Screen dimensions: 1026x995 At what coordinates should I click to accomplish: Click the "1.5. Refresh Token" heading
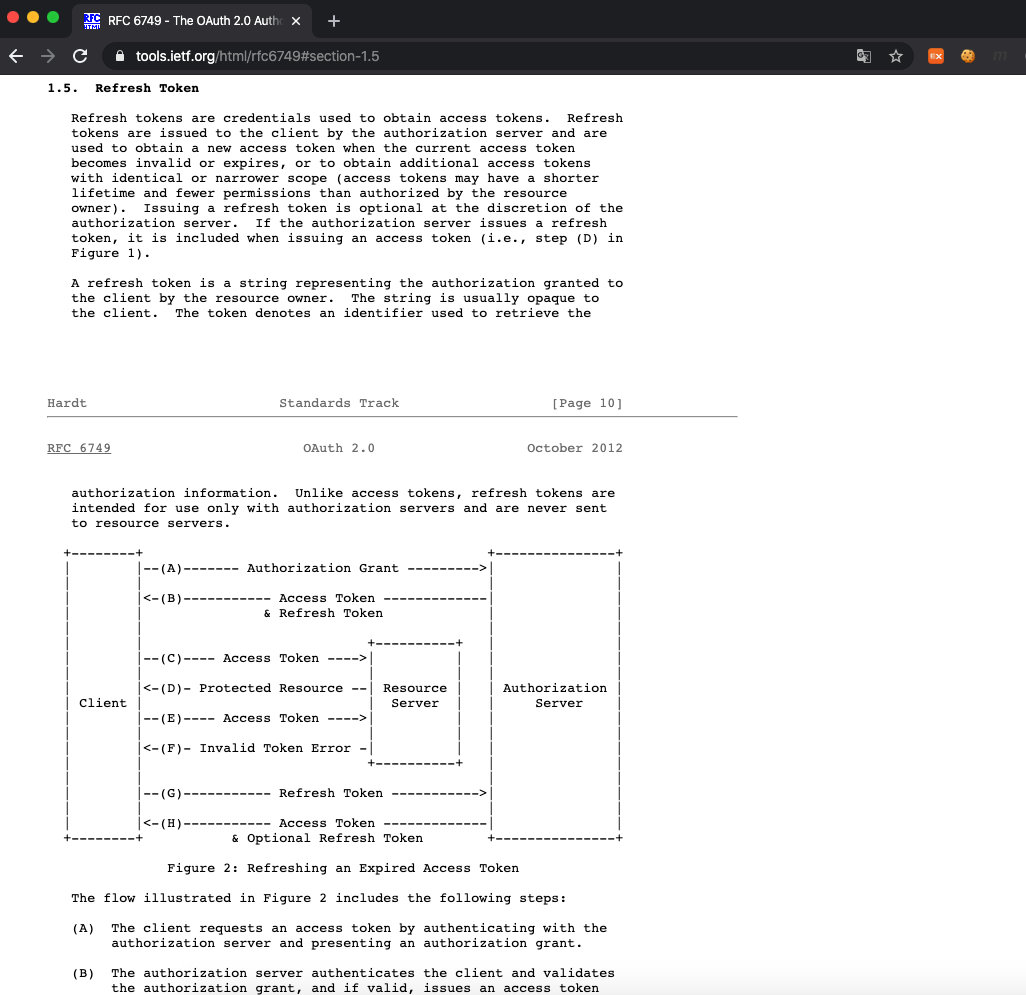pos(123,88)
